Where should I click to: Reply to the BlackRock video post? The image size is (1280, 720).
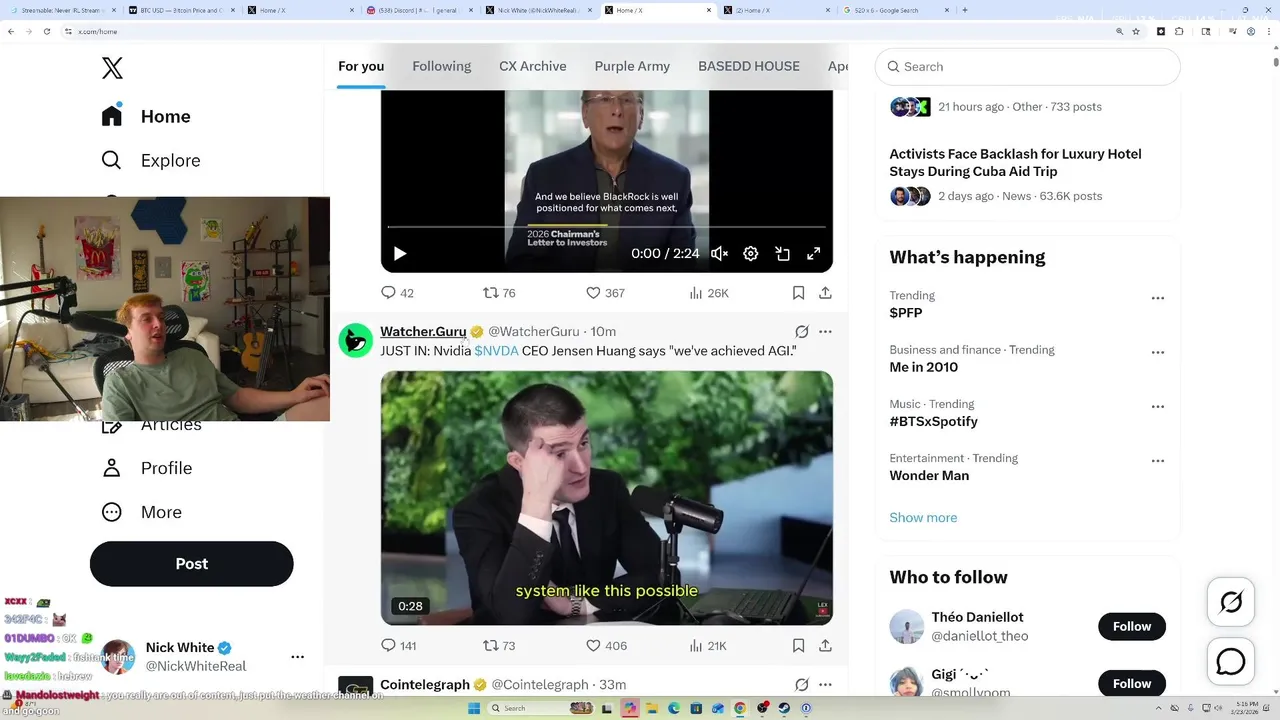397,293
